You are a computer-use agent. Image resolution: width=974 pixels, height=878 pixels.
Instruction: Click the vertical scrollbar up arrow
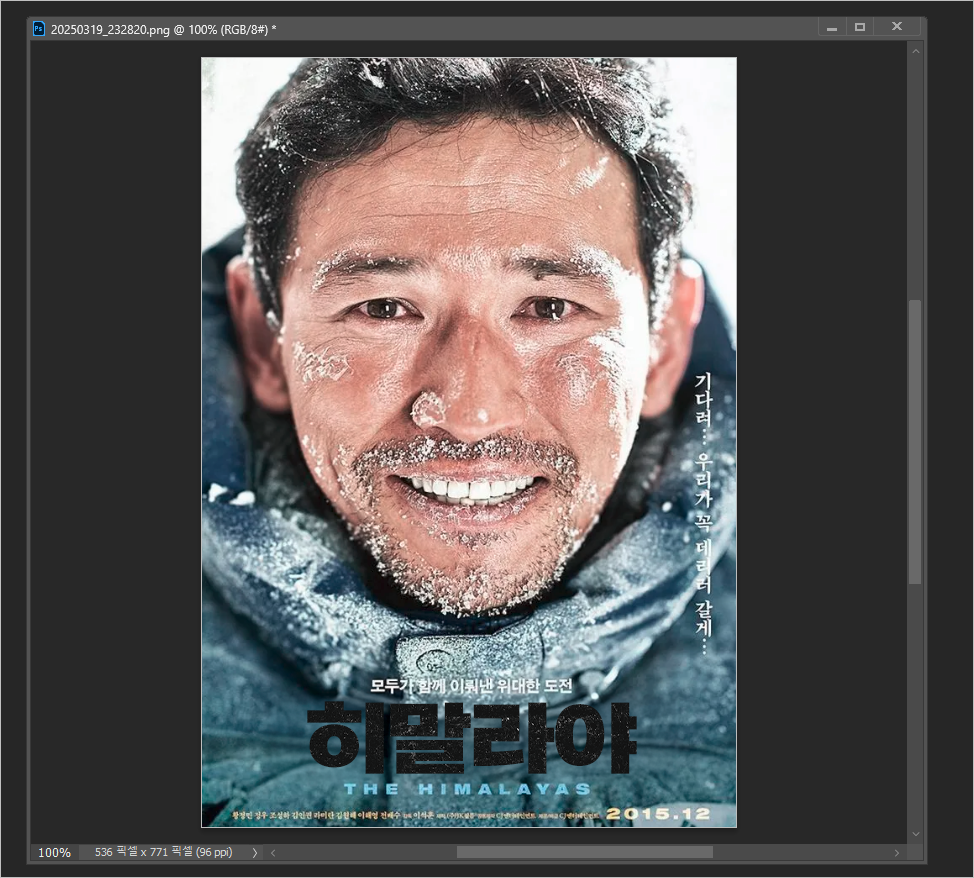915,52
